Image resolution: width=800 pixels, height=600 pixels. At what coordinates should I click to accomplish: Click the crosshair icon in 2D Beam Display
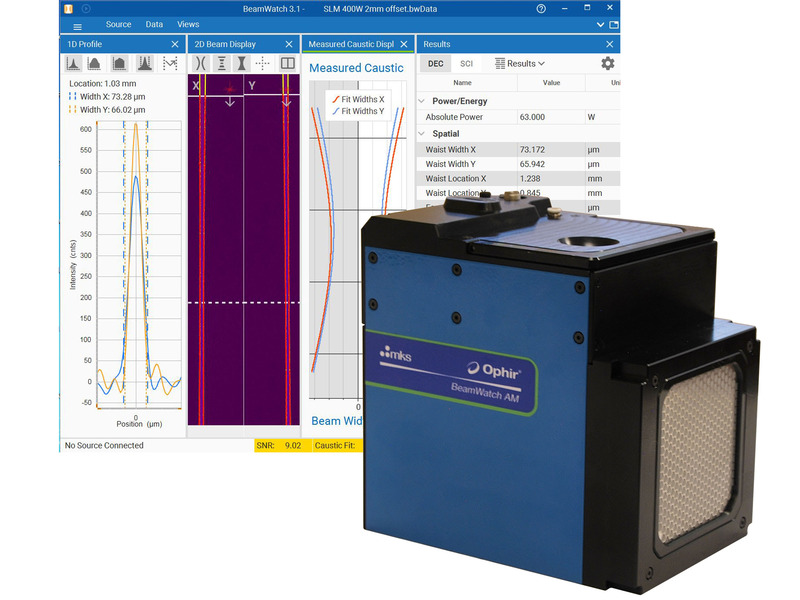pyautogui.click(x=264, y=64)
